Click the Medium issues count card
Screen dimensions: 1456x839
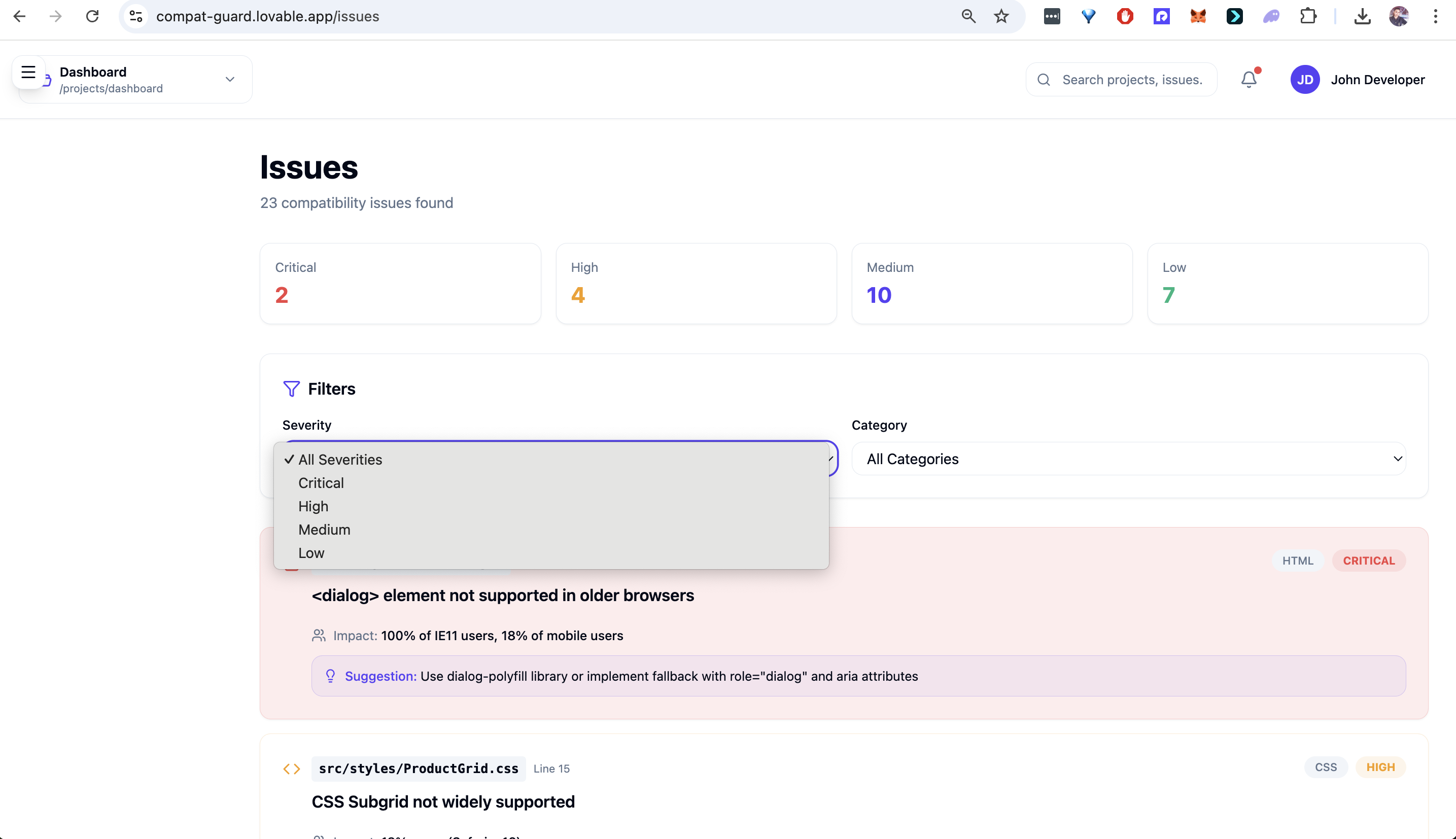click(x=992, y=284)
